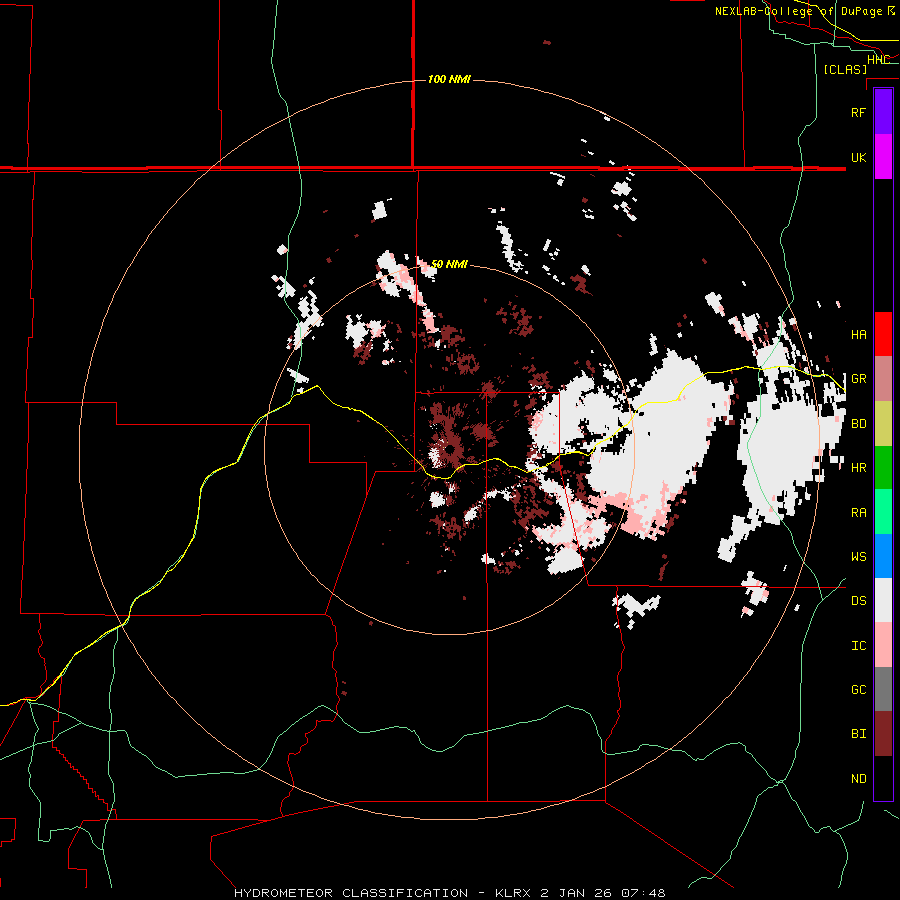900x900 pixels.
Task: Click the [CLAS] label above legend
Action: (x=845, y=69)
